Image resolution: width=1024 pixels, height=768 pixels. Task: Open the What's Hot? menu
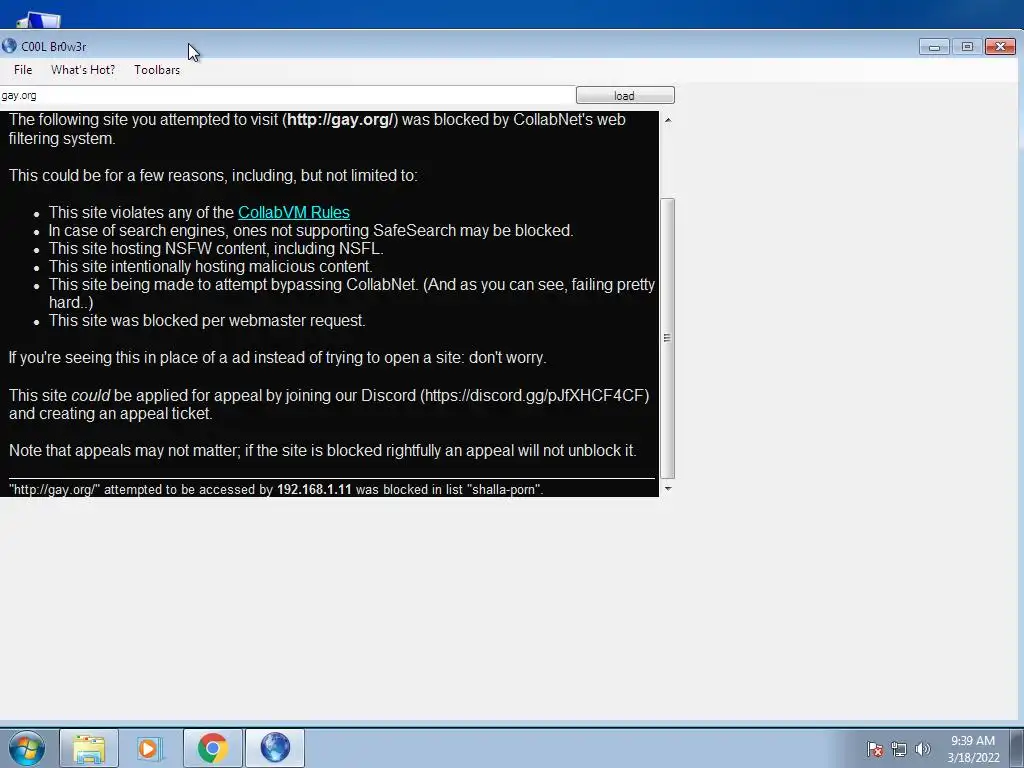(x=83, y=70)
